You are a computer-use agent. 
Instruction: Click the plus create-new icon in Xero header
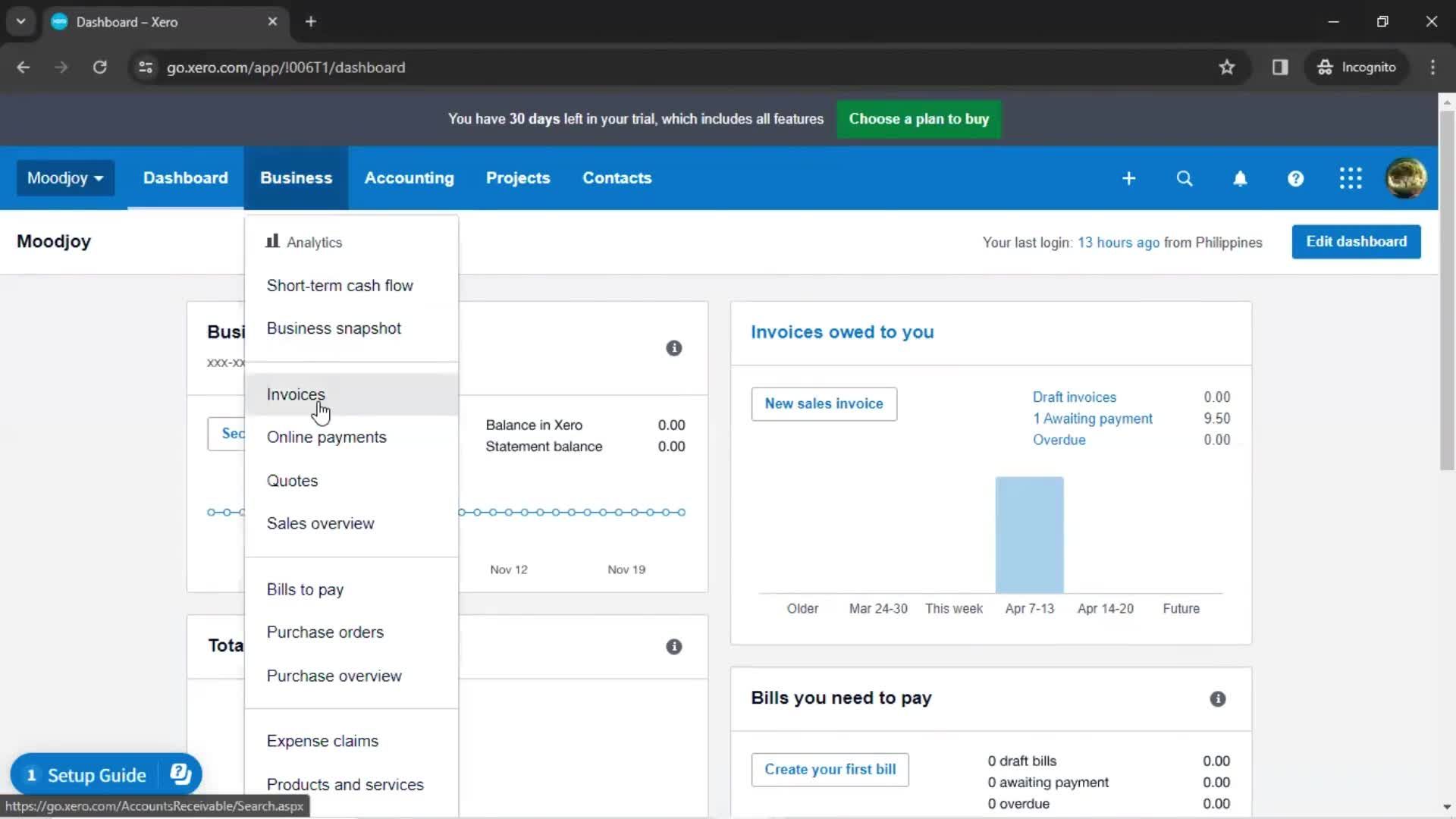[1128, 178]
